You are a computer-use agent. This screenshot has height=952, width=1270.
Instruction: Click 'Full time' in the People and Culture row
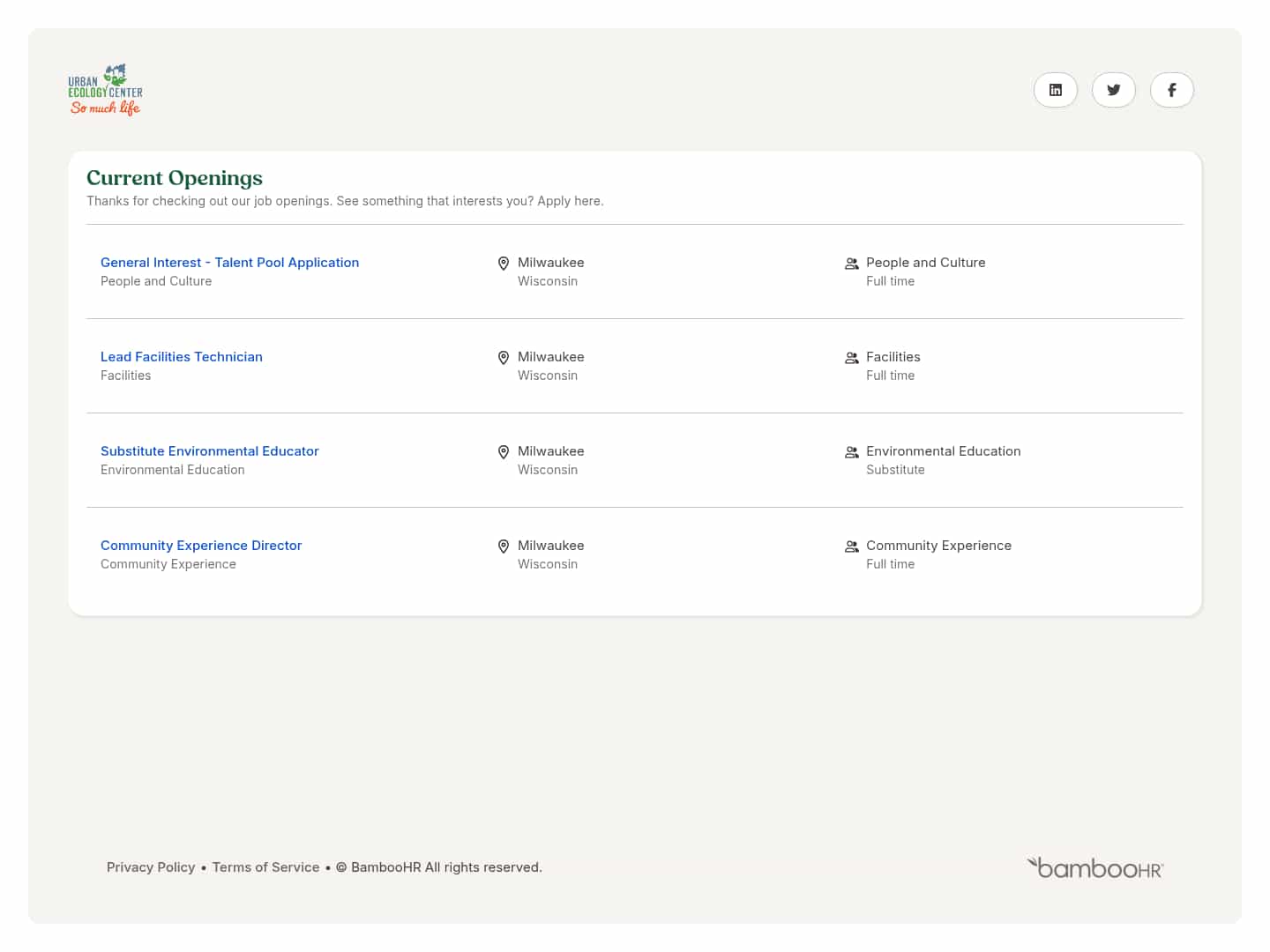click(x=890, y=281)
